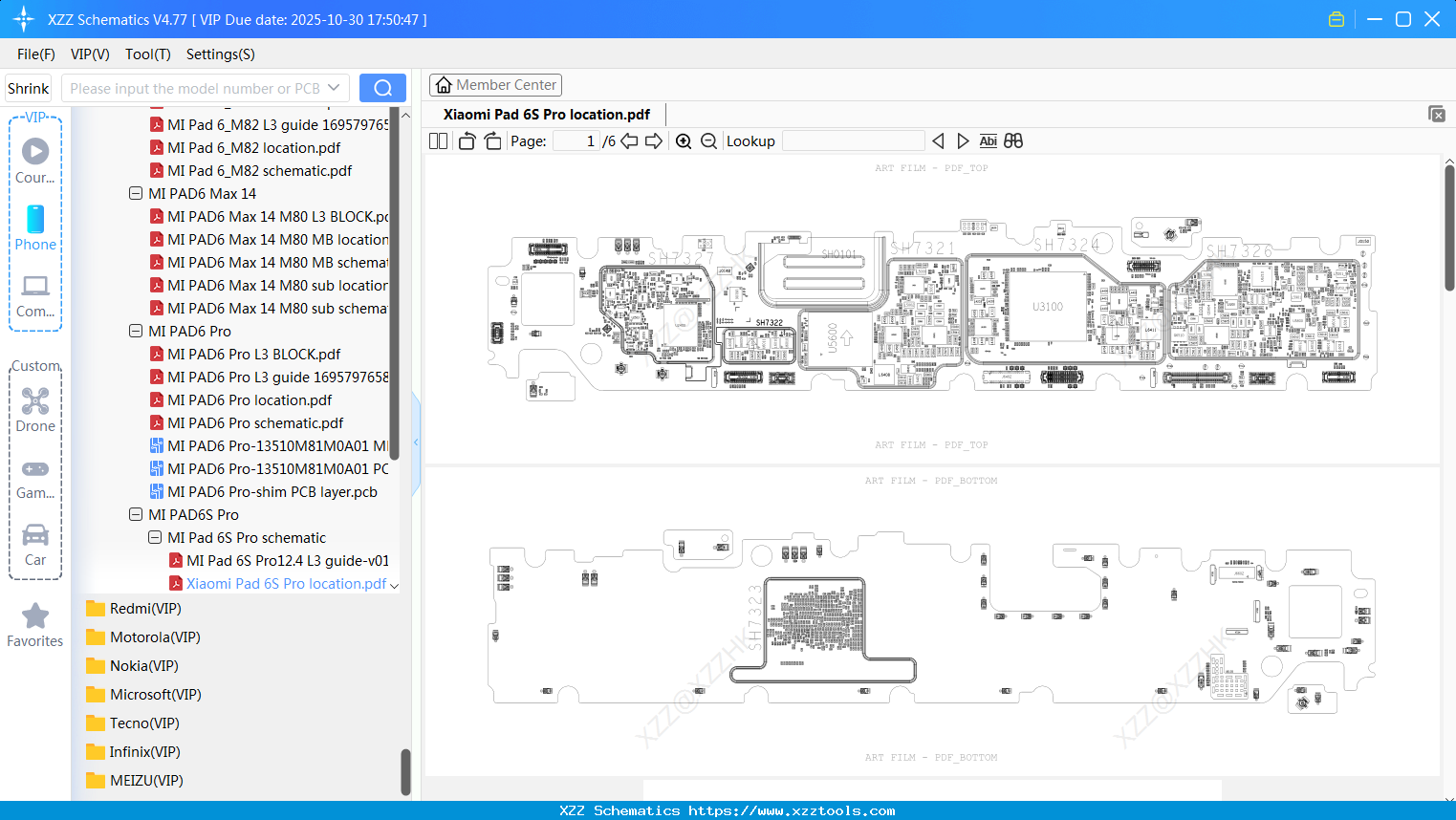Click the blue search magnifier button

(x=382, y=88)
